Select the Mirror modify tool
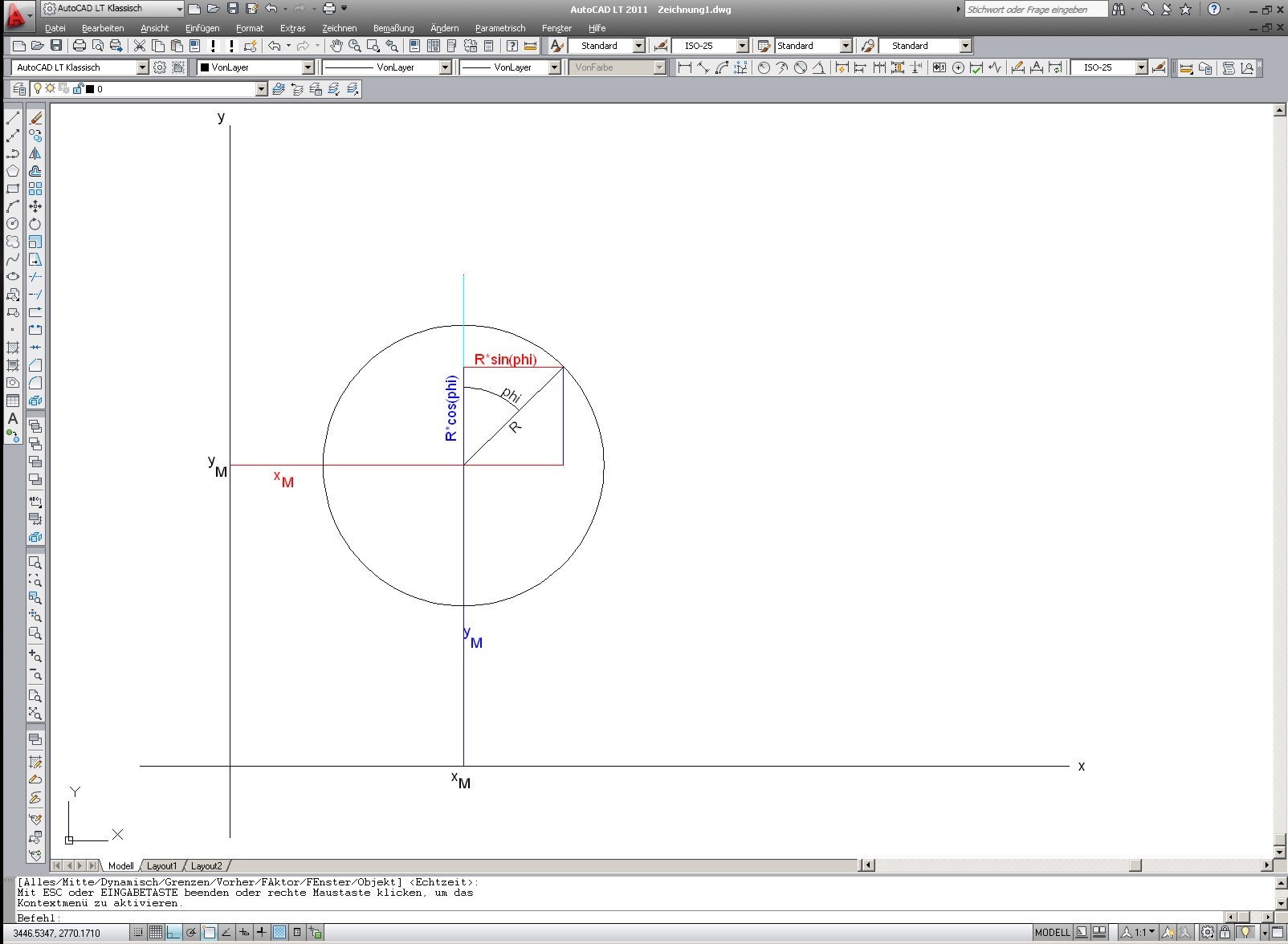The width and height of the screenshot is (1288, 944). coord(35,153)
